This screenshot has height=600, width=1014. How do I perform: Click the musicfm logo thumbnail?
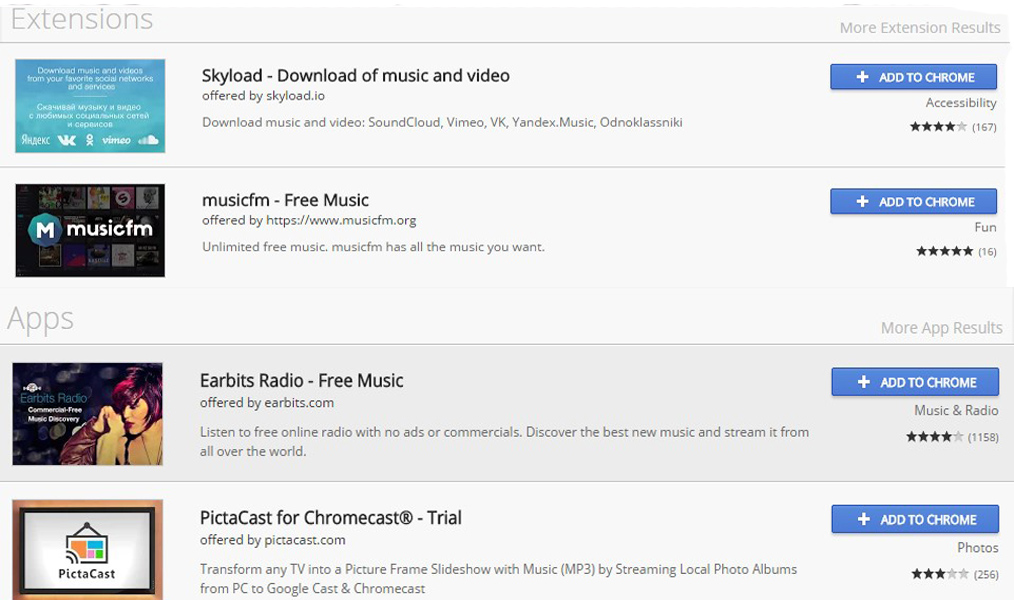click(x=90, y=230)
